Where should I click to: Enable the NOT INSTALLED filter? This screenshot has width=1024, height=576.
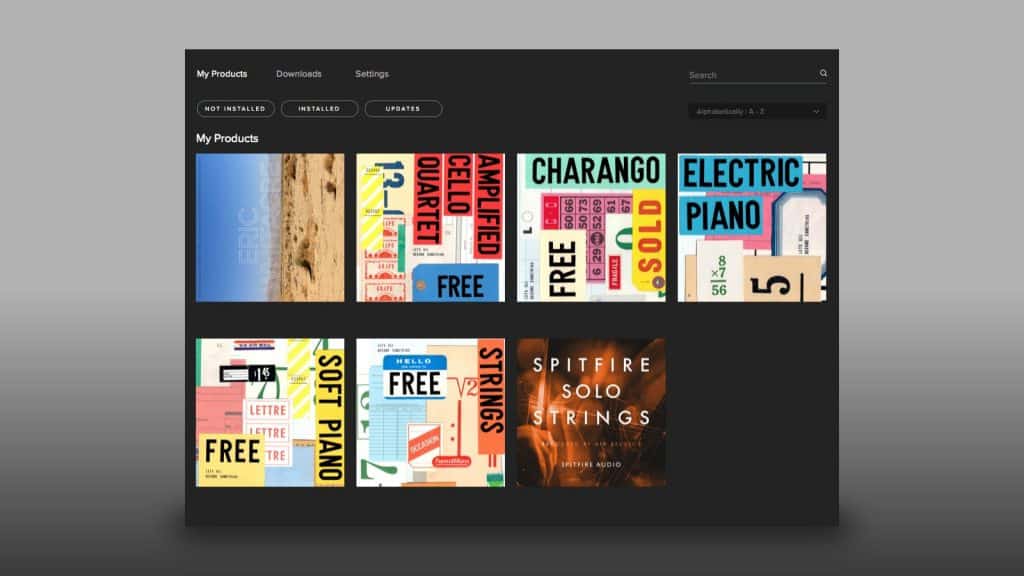pyautogui.click(x=234, y=109)
